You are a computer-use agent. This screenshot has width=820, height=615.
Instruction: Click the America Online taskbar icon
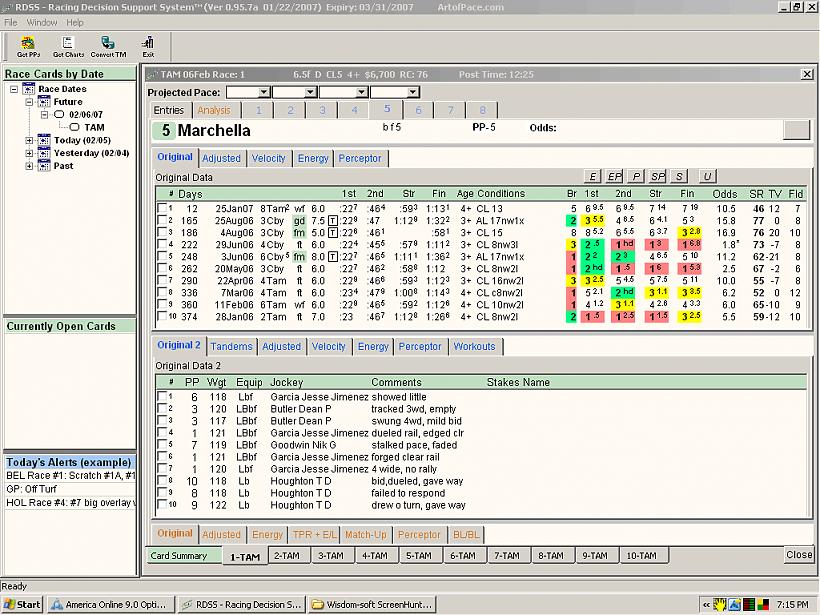(x=56, y=605)
